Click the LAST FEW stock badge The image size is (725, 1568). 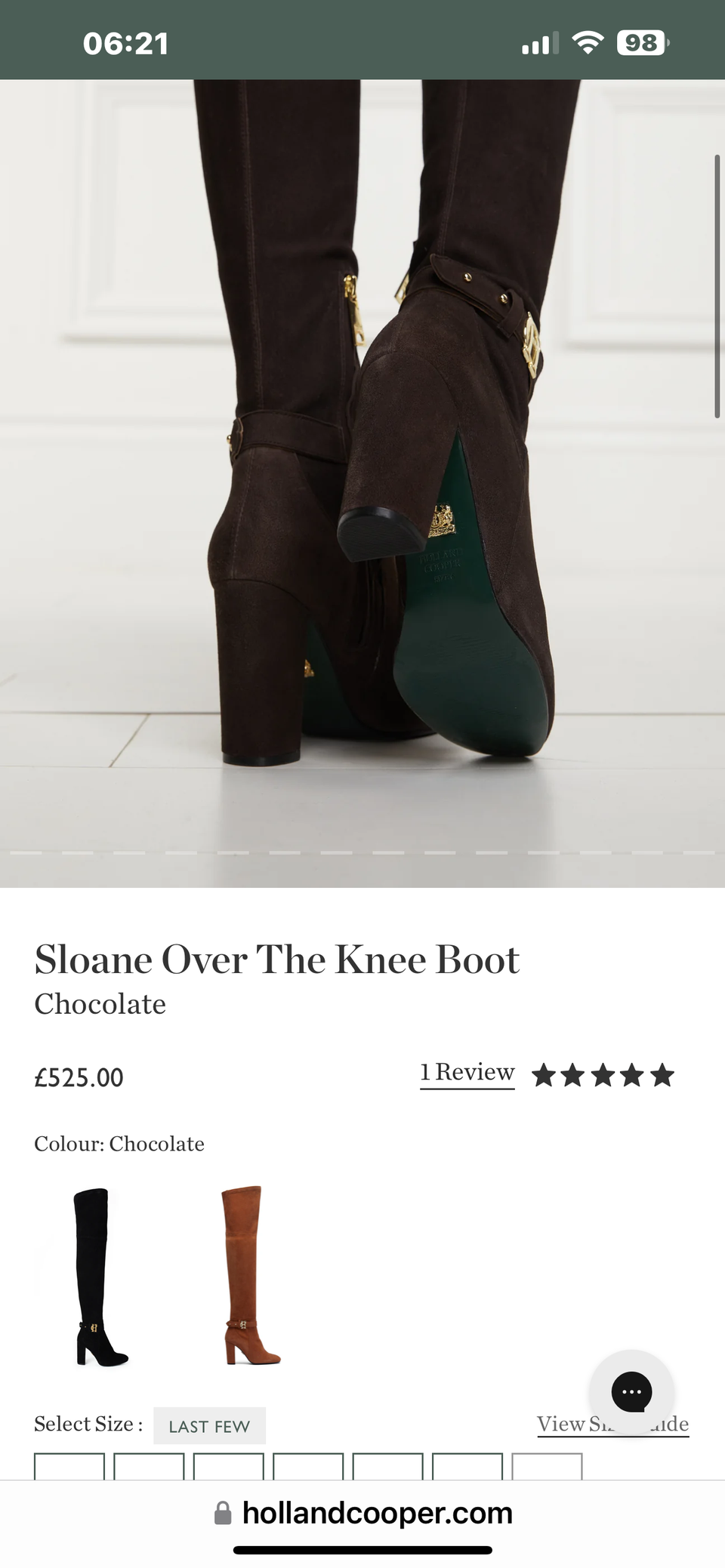click(x=209, y=1426)
